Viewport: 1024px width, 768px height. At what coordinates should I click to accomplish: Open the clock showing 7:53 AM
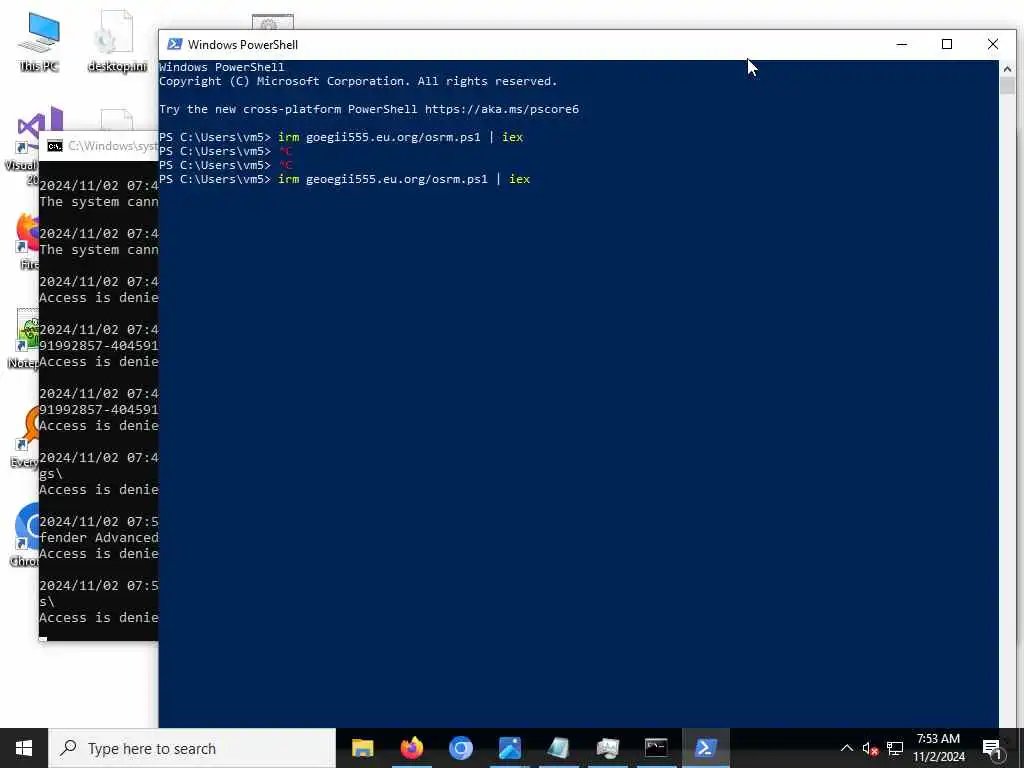(x=938, y=748)
